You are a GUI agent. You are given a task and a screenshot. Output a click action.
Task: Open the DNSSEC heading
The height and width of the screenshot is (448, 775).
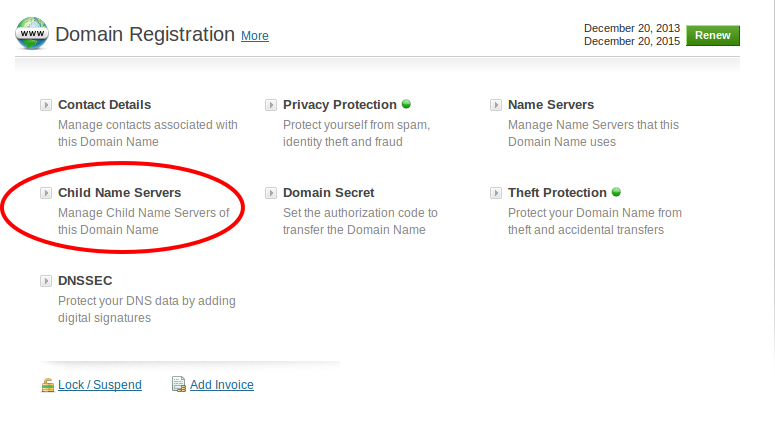point(85,281)
